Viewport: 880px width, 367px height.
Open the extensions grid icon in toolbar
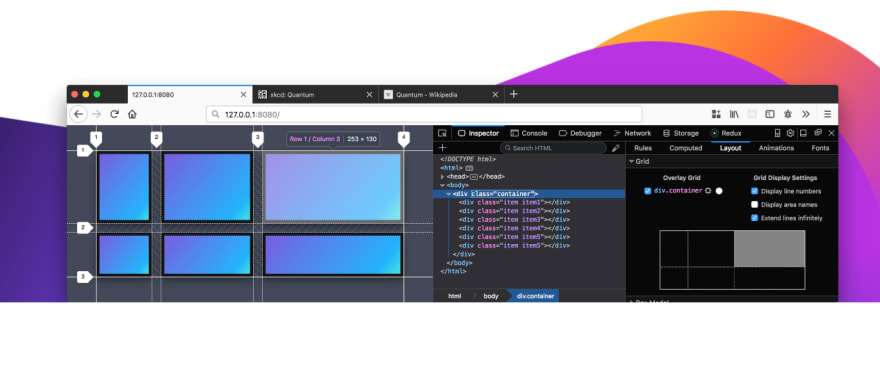716,114
